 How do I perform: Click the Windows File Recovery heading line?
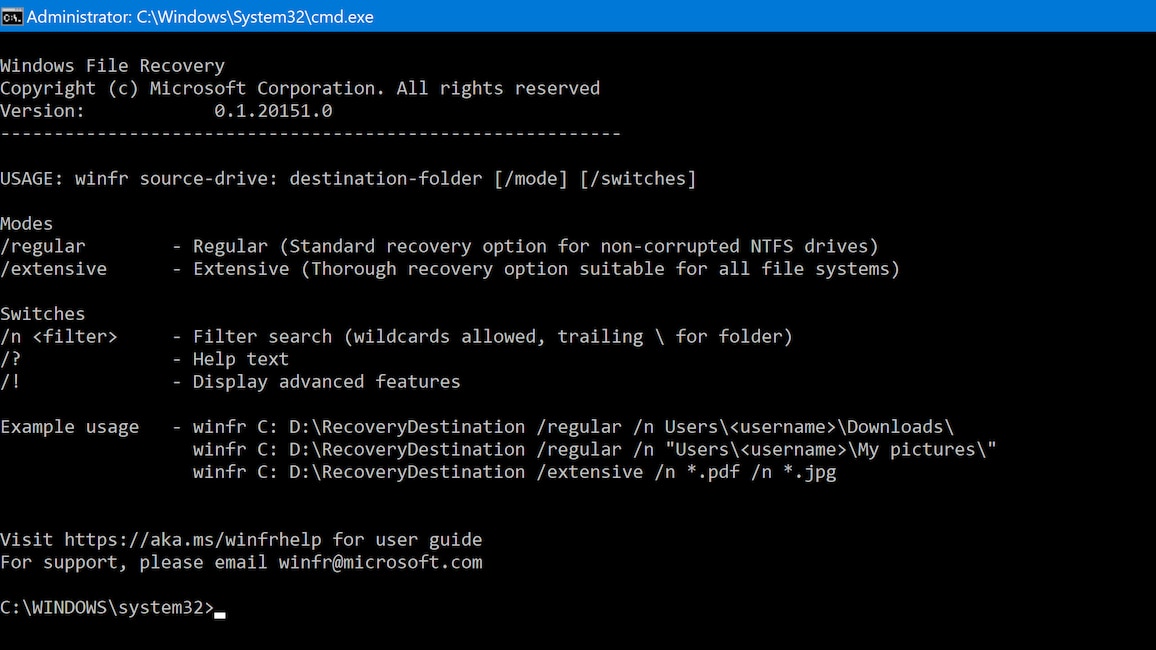[x=113, y=66]
